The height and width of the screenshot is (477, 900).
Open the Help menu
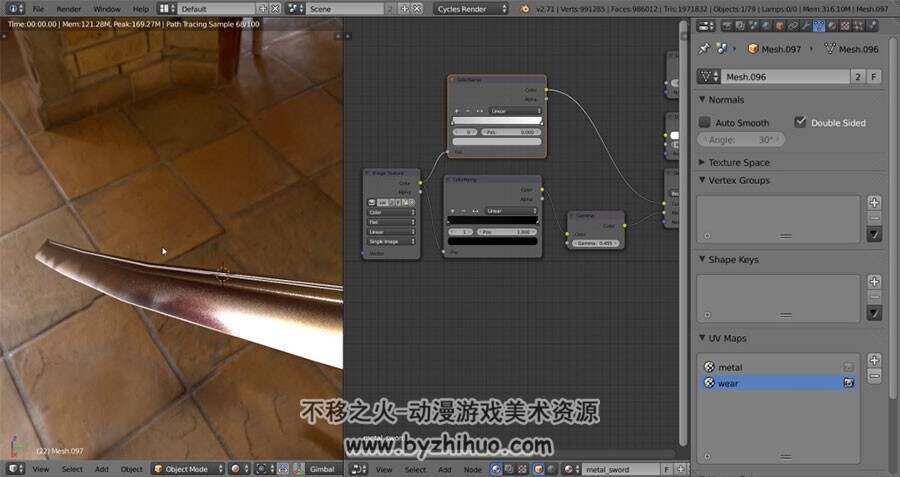(x=141, y=9)
